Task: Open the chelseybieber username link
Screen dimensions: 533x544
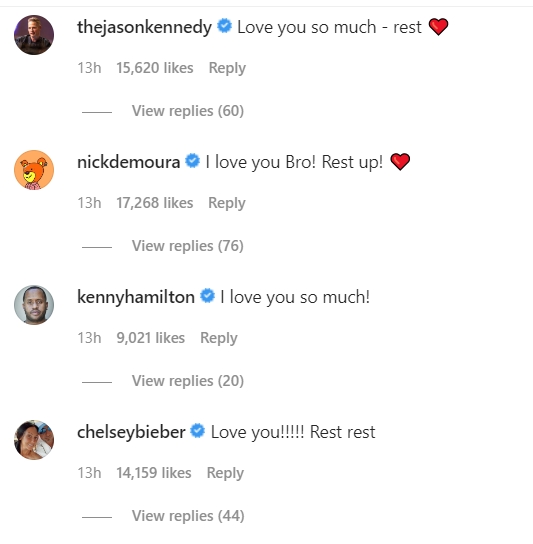Action: [x=131, y=432]
